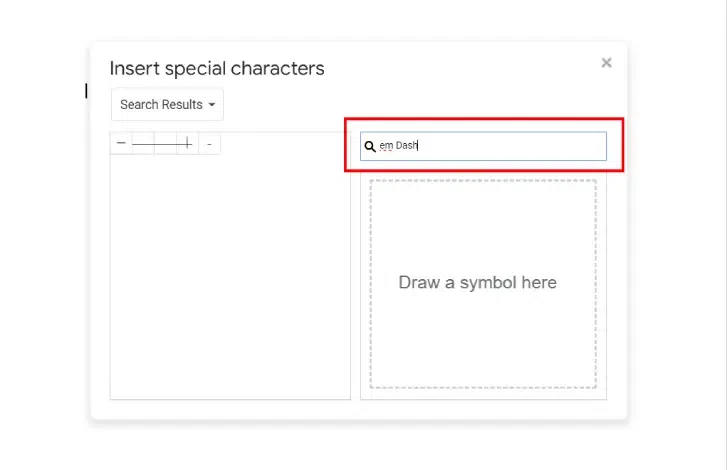The image size is (727, 470).
Task: Click the underlined 'em' in search box
Action: [x=386, y=146]
